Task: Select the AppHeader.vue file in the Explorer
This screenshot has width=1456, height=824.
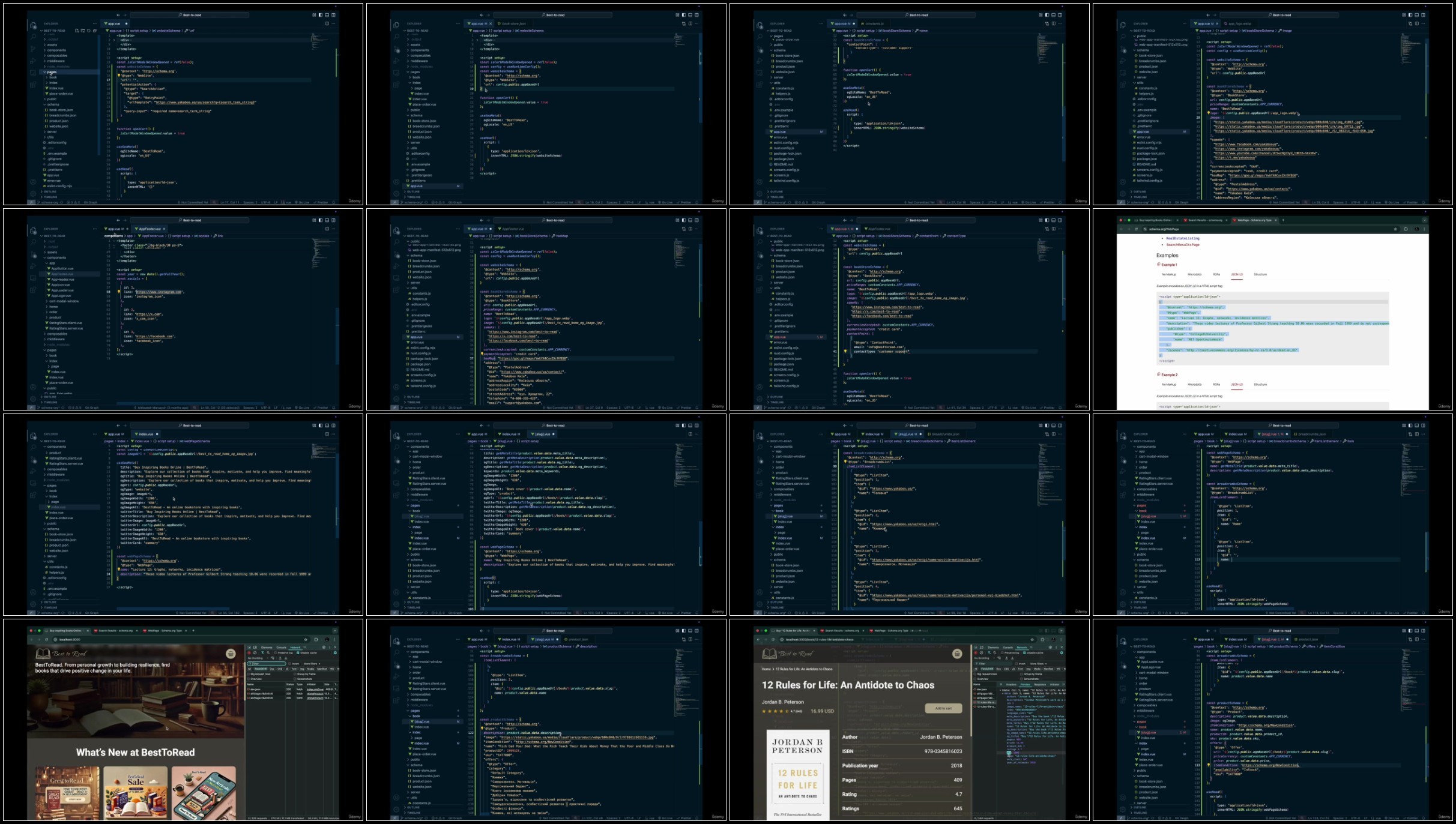Action: (62, 279)
